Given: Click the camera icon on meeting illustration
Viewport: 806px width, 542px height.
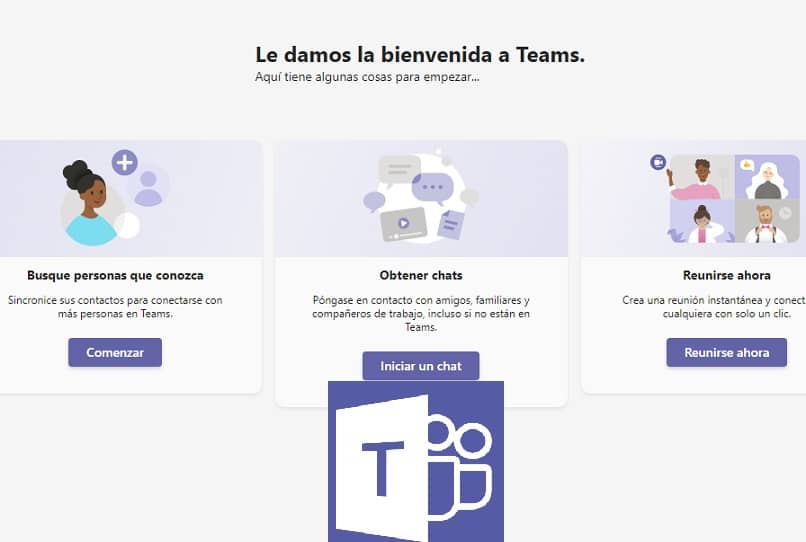Looking at the screenshot, I should point(658,162).
